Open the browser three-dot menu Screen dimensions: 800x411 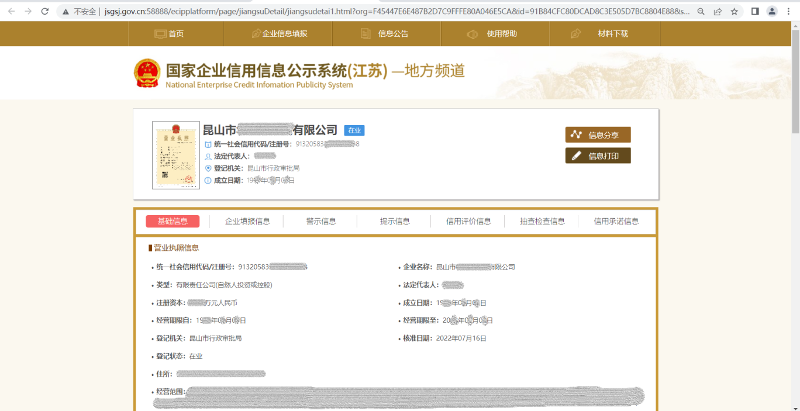point(789,11)
